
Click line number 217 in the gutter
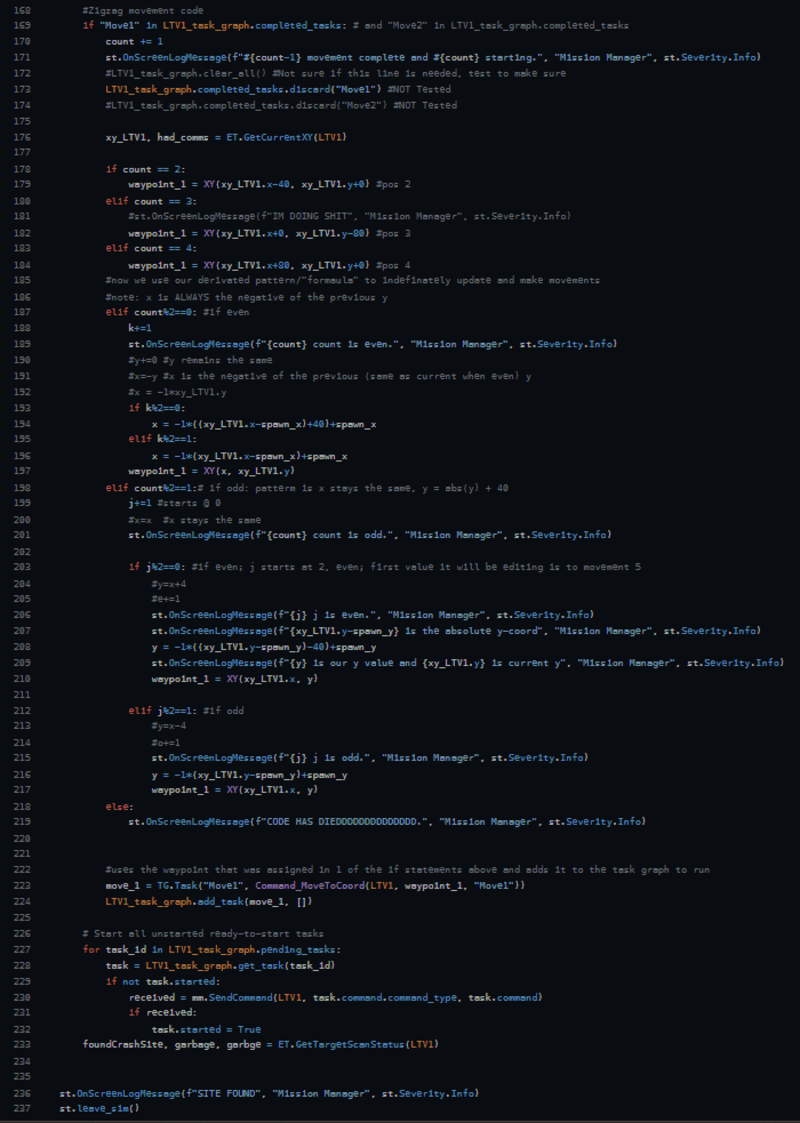[x=22, y=790]
